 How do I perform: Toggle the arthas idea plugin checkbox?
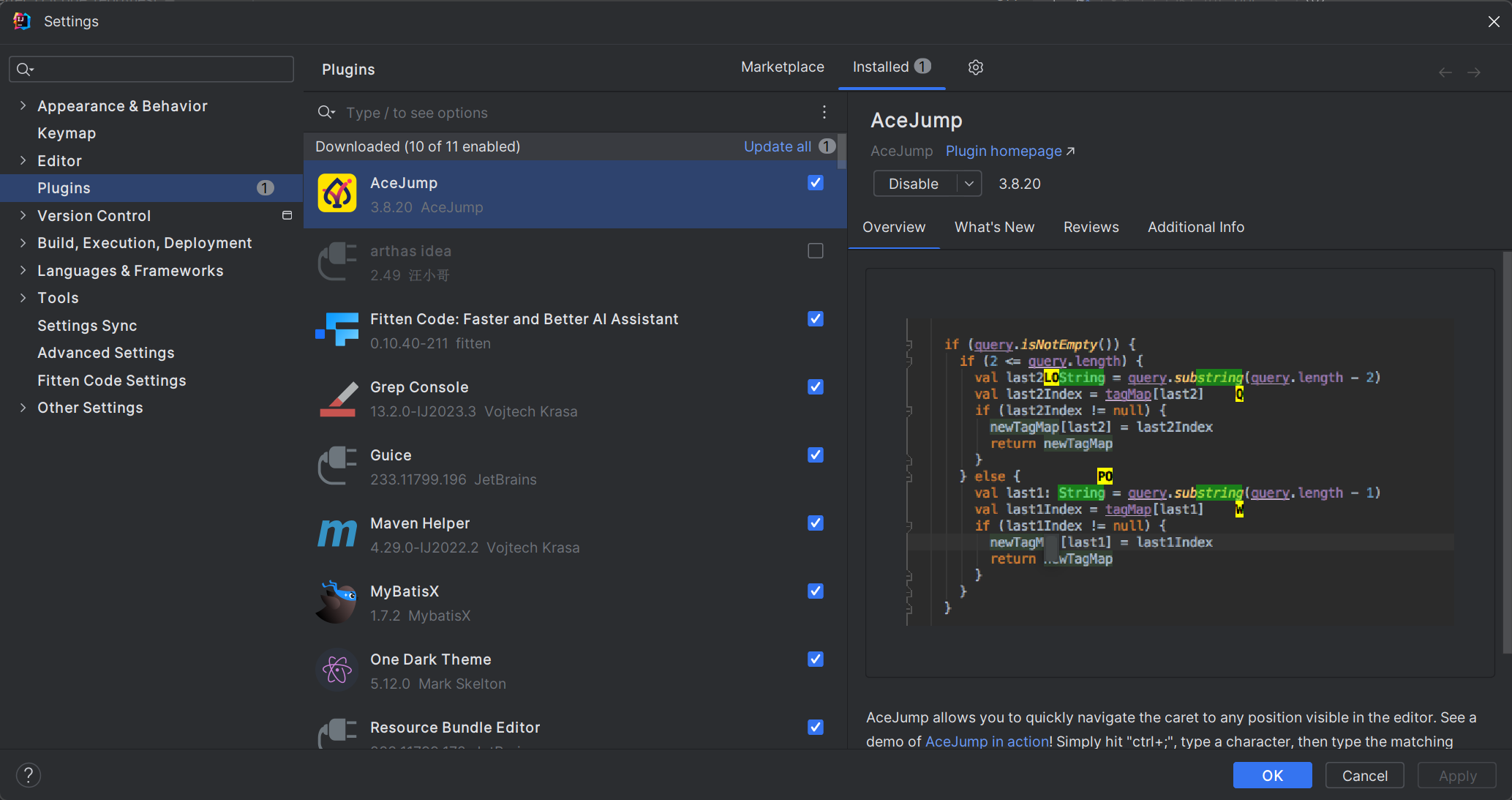pos(816,251)
